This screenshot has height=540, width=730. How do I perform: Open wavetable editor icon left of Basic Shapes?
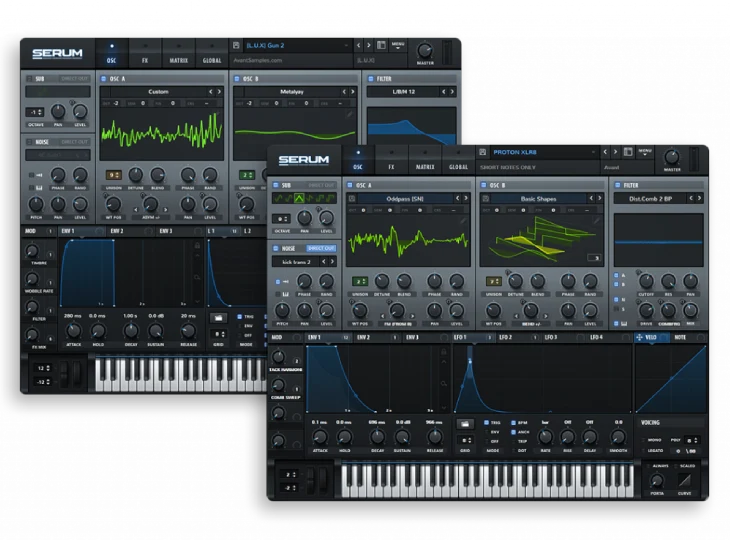coord(486,198)
